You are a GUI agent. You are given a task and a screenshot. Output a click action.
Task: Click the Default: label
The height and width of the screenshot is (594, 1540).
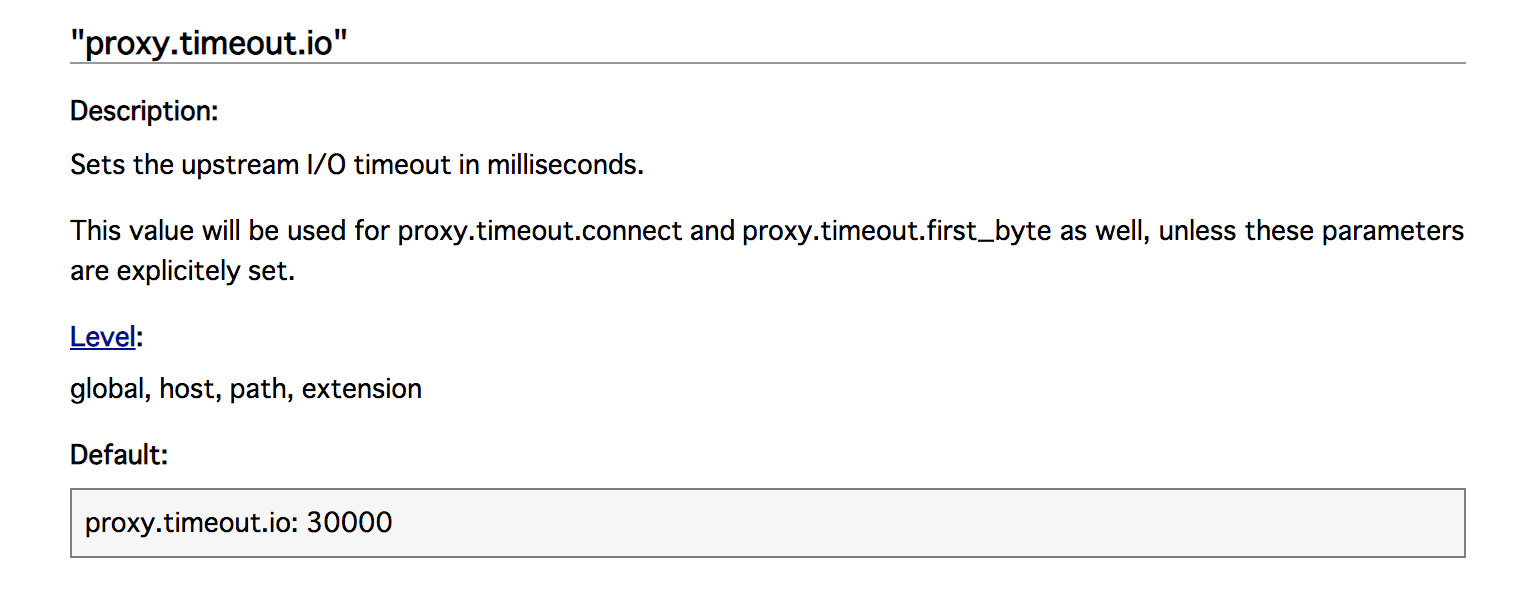119,455
